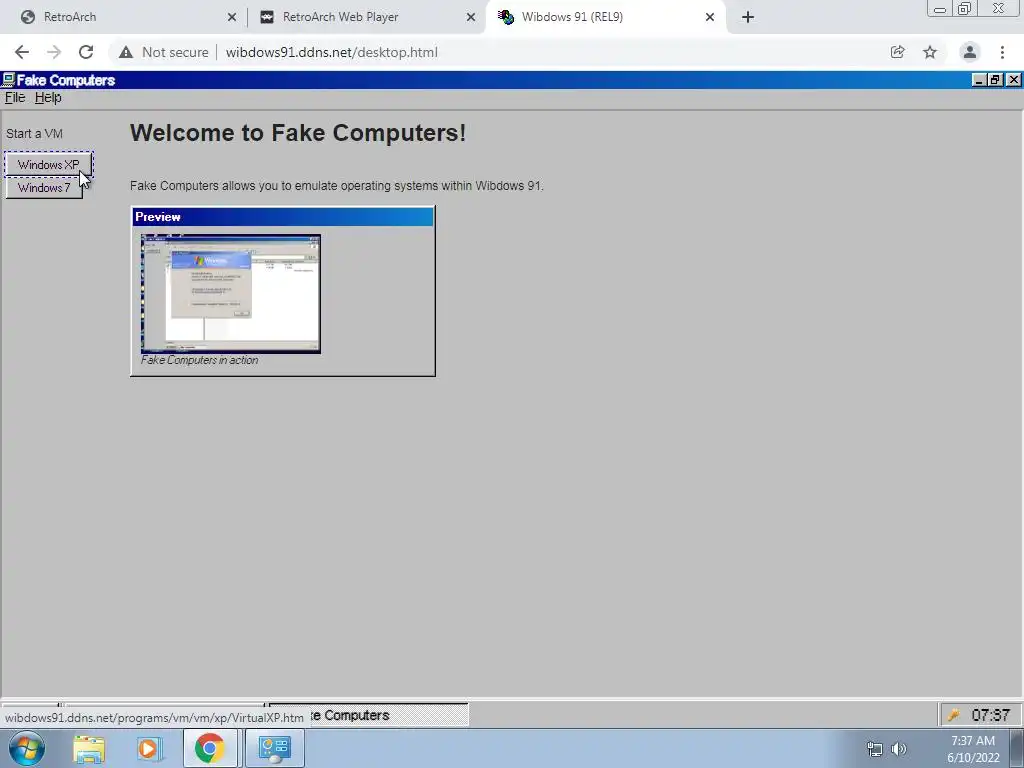Image resolution: width=1024 pixels, height=768 pixels.
Task: Open the Help menu in Fake Computers
Action: 48,97
